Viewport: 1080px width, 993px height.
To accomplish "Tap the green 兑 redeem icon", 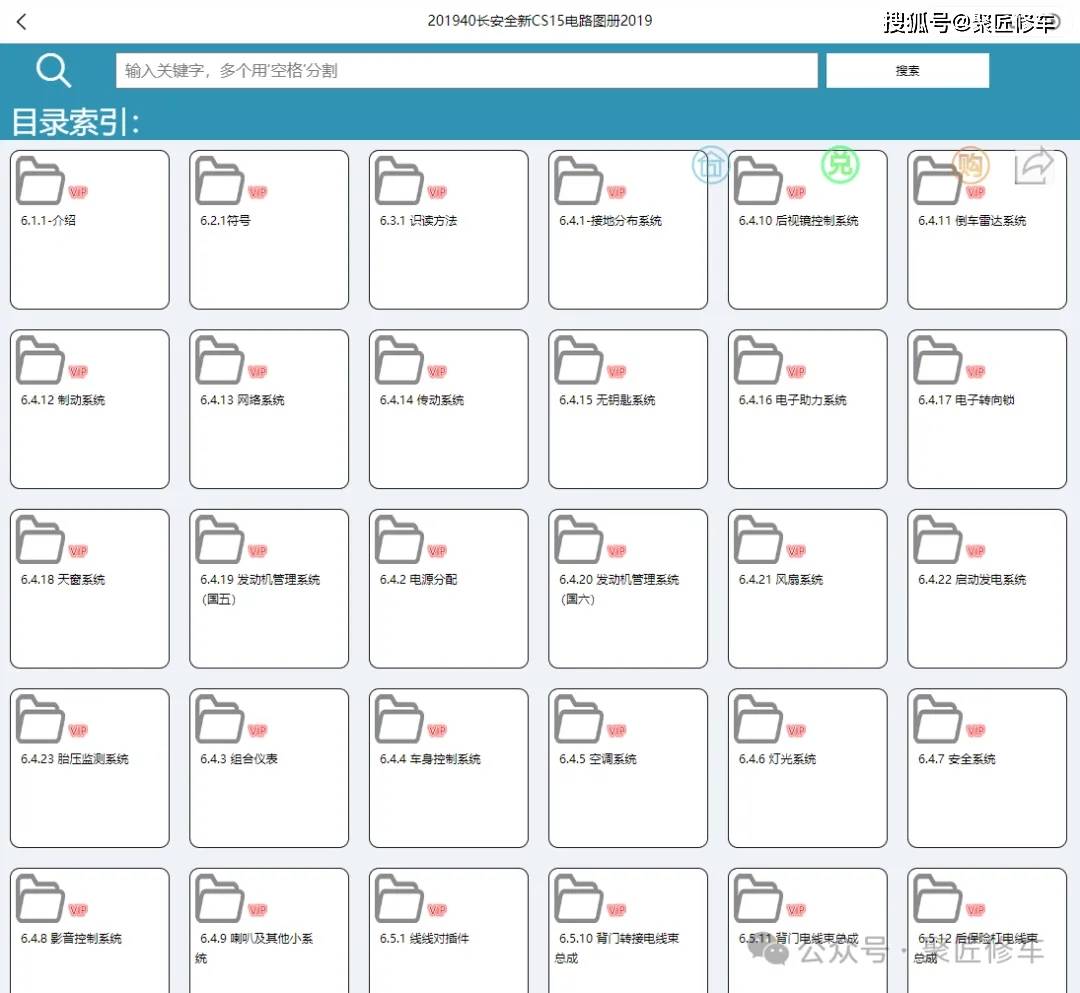I will (840, 164).
